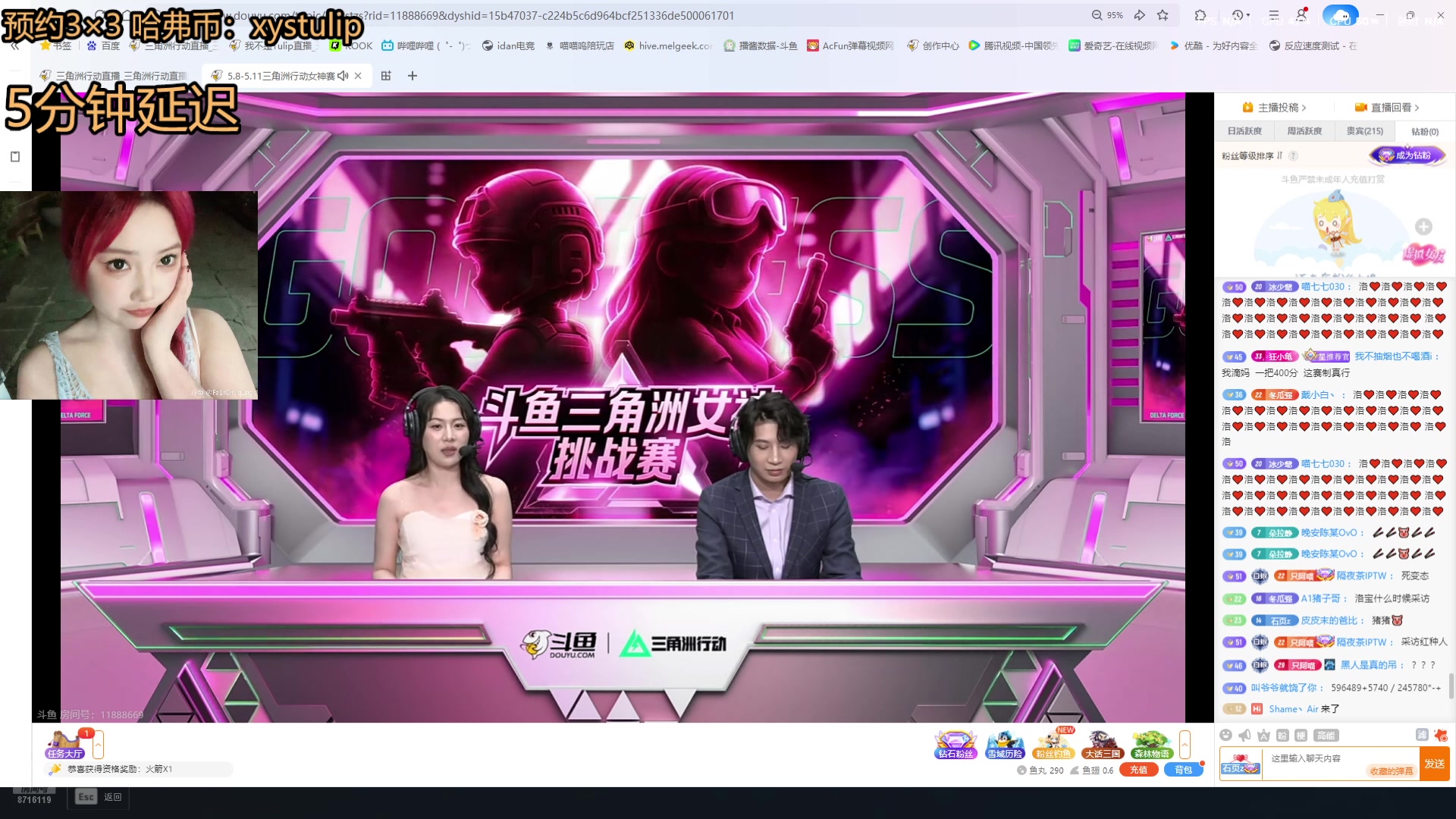Collapse the bookmarks sidebar chevron
This screenshot has width=1456, height=819.
point(14,45)
